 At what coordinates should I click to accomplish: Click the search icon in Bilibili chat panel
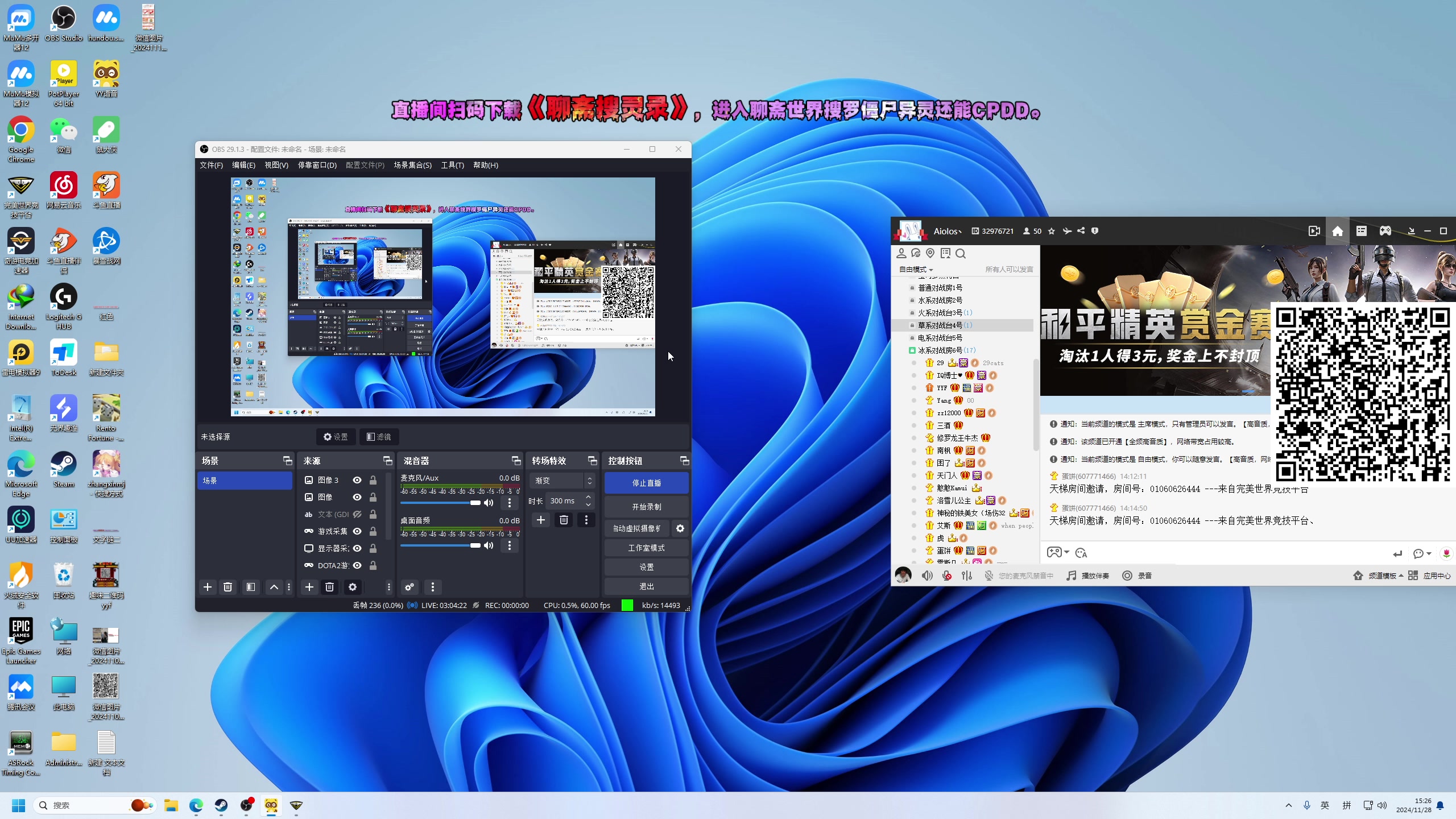click(961, 253)
